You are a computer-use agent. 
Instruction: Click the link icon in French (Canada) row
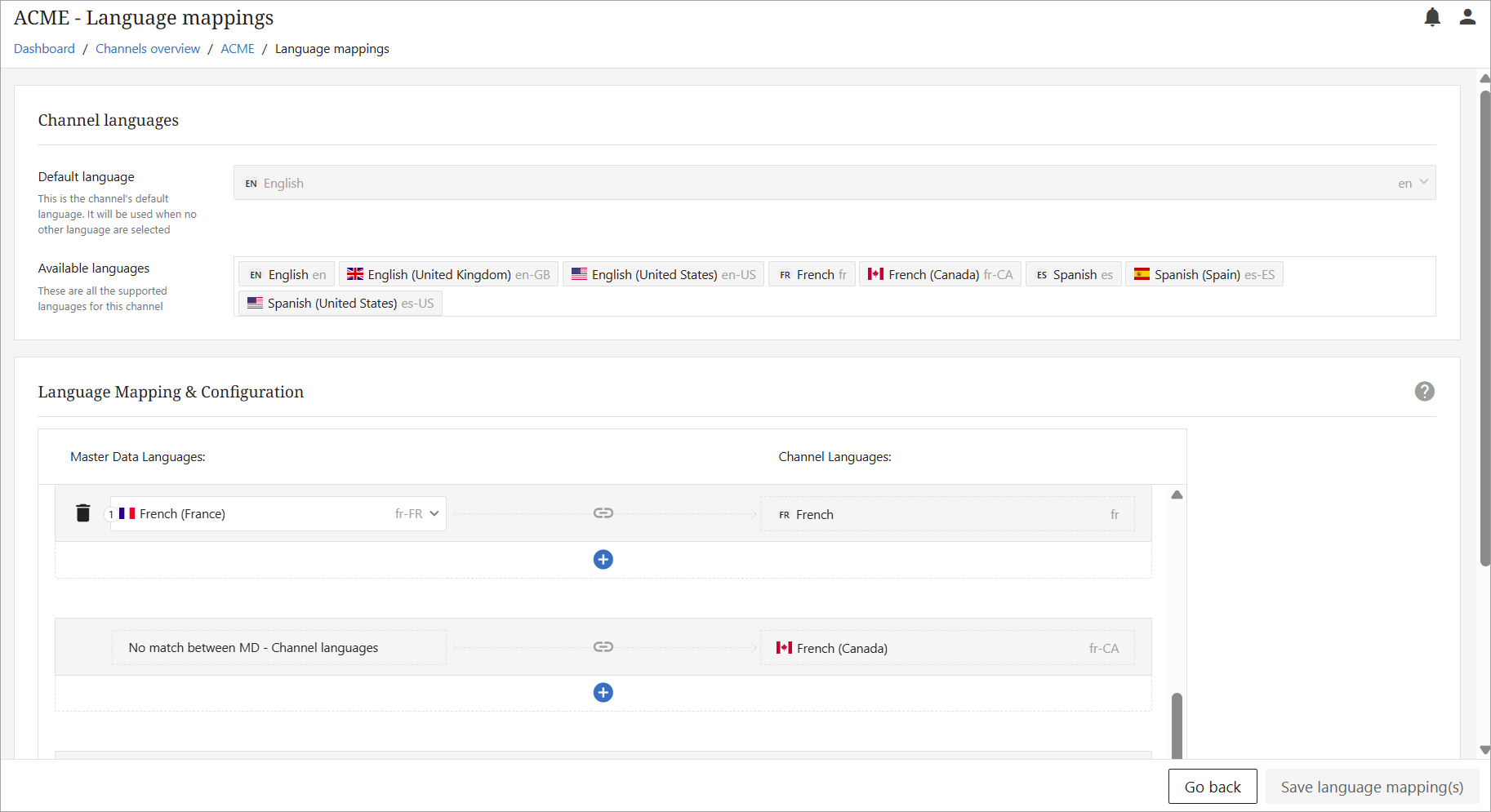603,647
